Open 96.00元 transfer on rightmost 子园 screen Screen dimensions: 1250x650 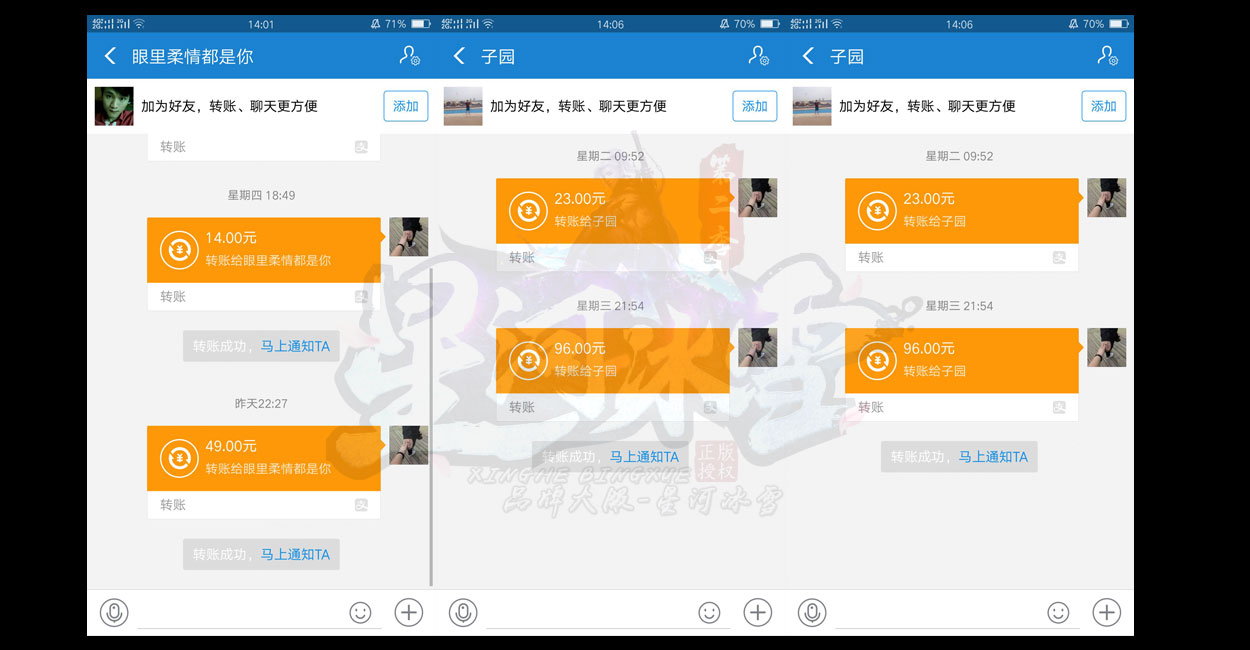(x=961, y=360)
